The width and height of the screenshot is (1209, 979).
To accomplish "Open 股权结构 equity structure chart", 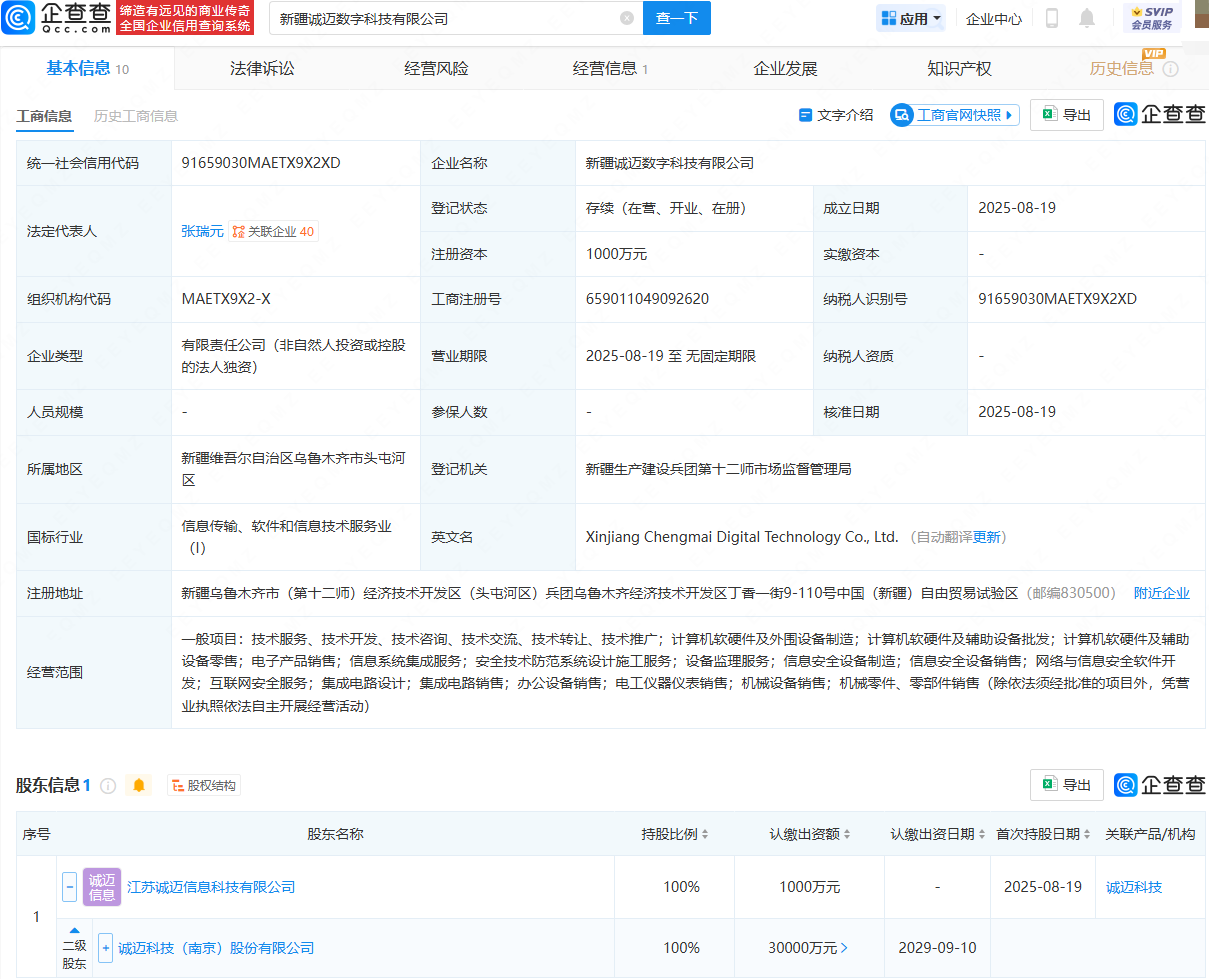I will [204, 785].
